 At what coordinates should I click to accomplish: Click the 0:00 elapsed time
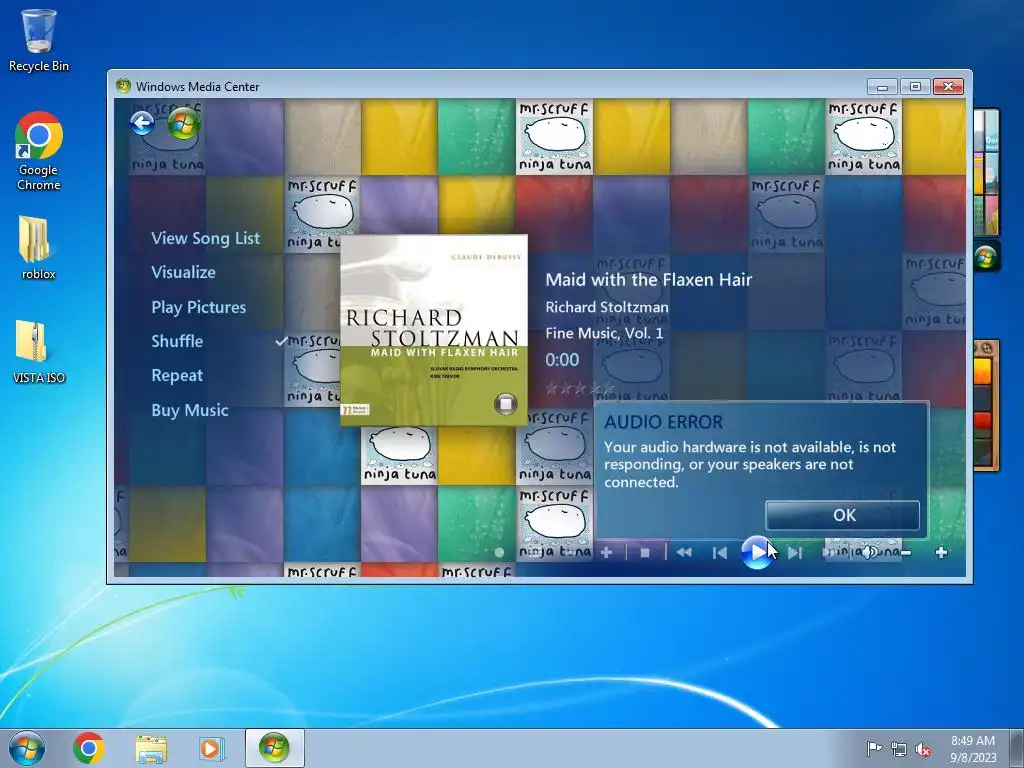pyautogui.click(x=562, y=360)
